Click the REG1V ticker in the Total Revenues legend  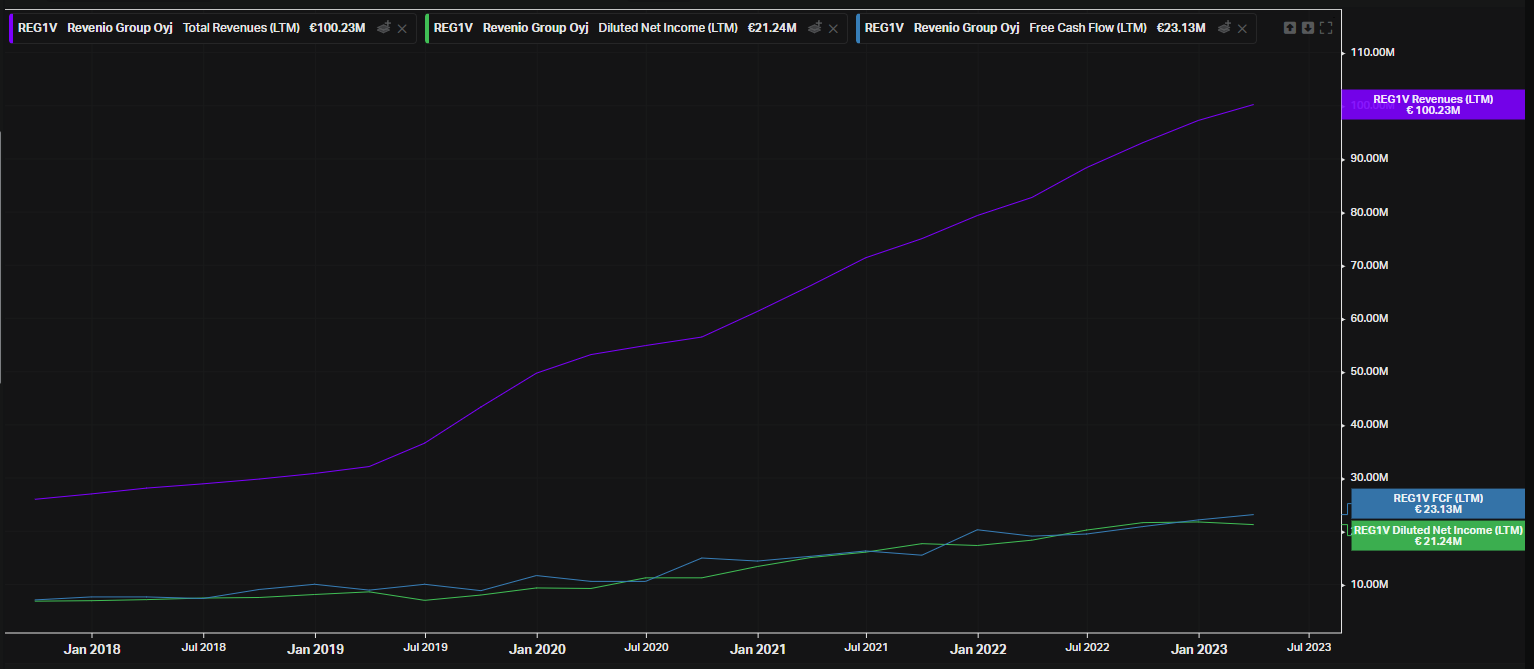38,28
